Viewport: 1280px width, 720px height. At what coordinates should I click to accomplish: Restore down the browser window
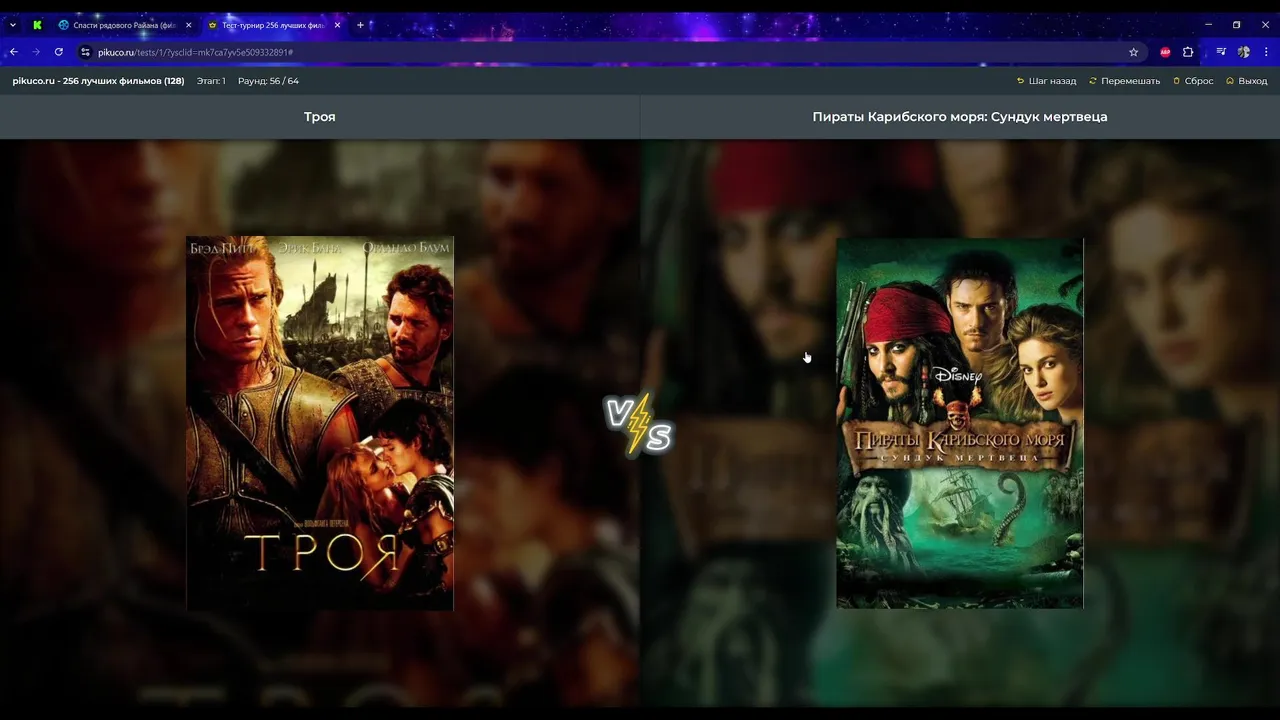(1236, 25)
